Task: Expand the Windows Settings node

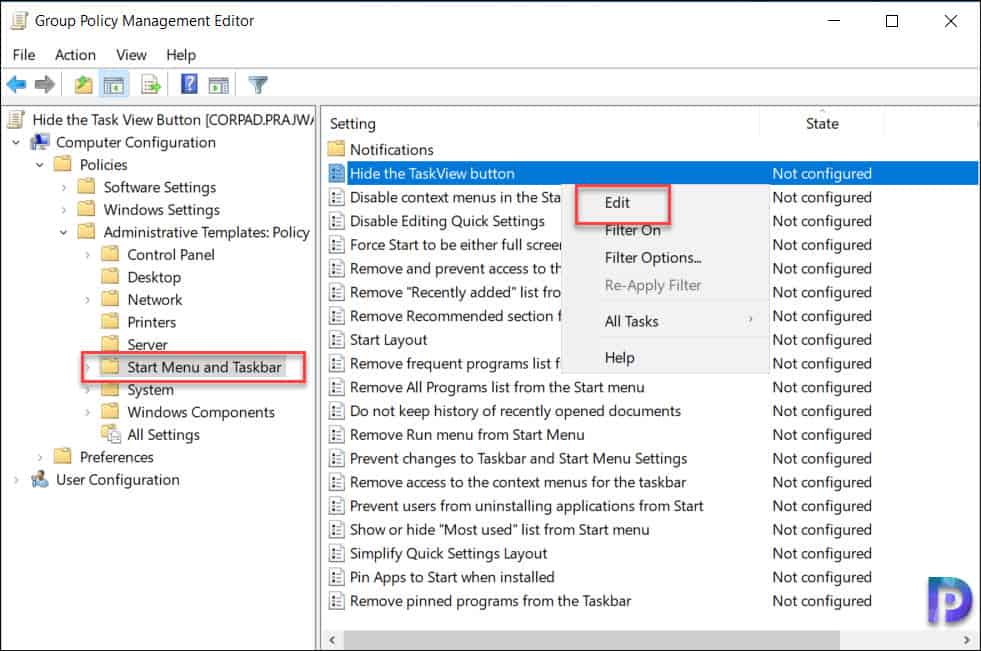Action: click(x=64, y=210)
